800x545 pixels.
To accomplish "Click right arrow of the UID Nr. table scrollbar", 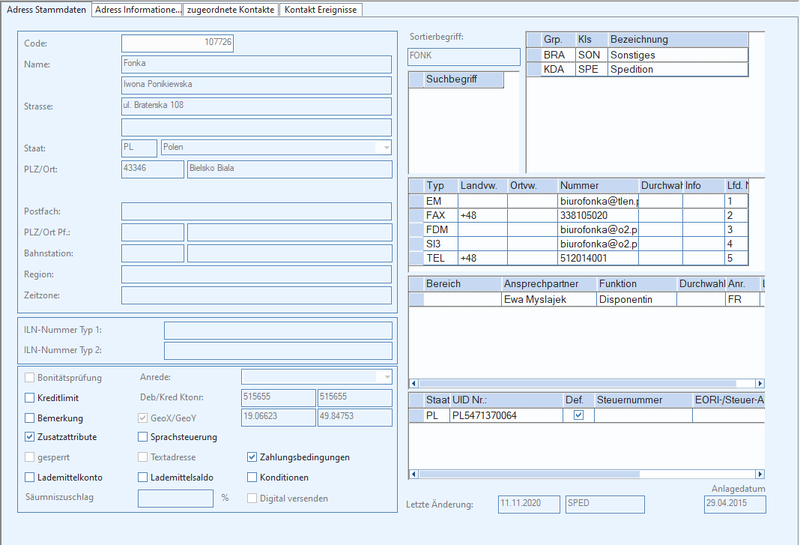I will (x=760, y=474).
